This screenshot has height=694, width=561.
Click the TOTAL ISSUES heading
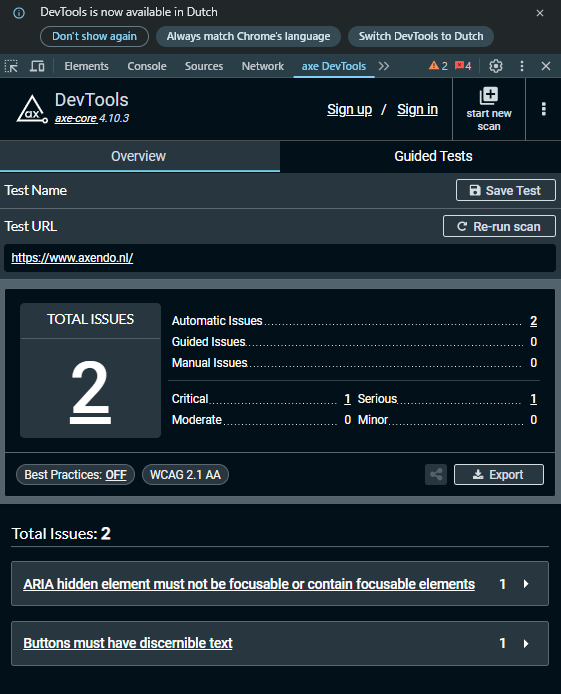pos(90,319)
